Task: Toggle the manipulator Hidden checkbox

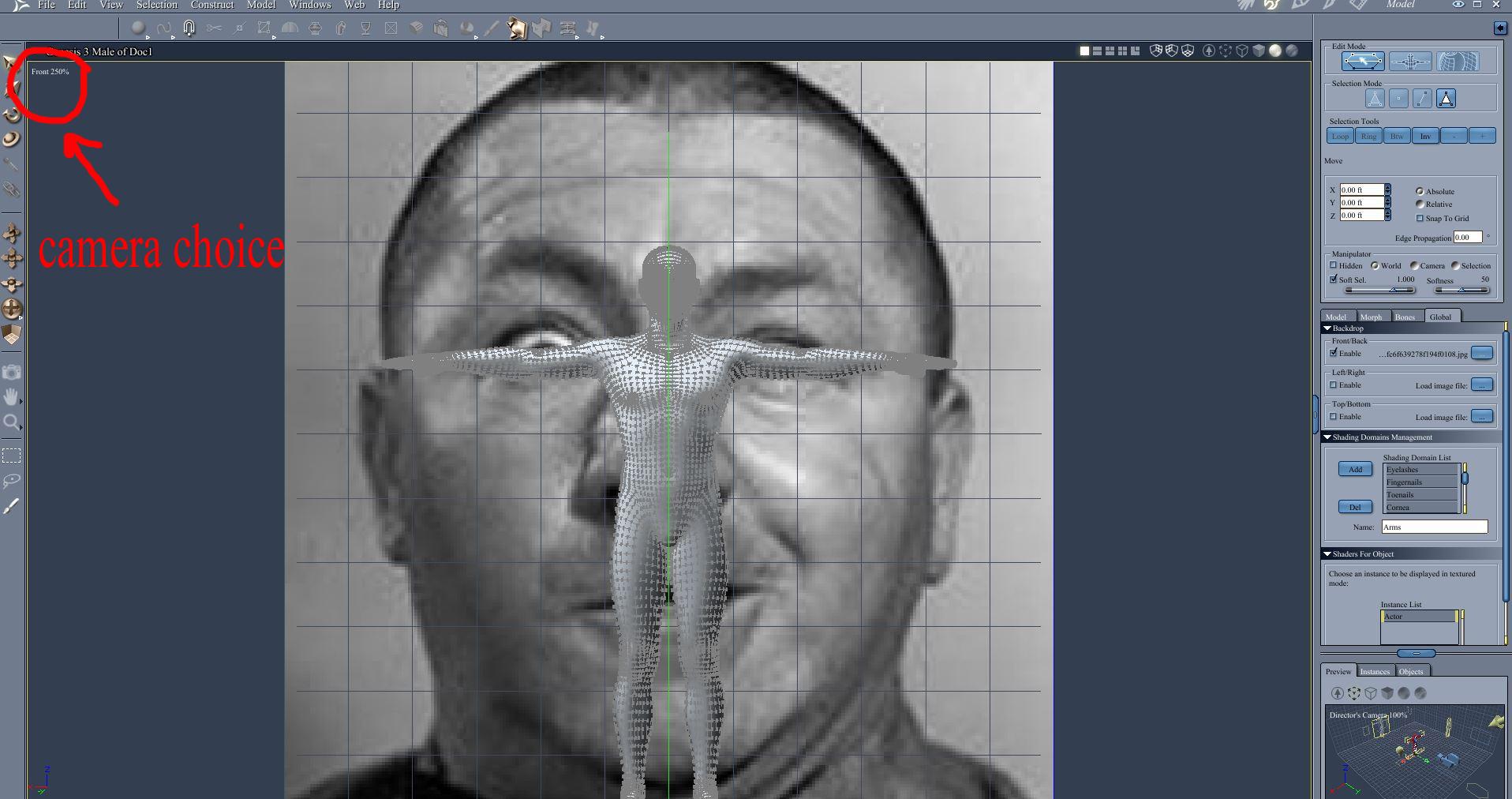Action: [x=1334, y=265]
